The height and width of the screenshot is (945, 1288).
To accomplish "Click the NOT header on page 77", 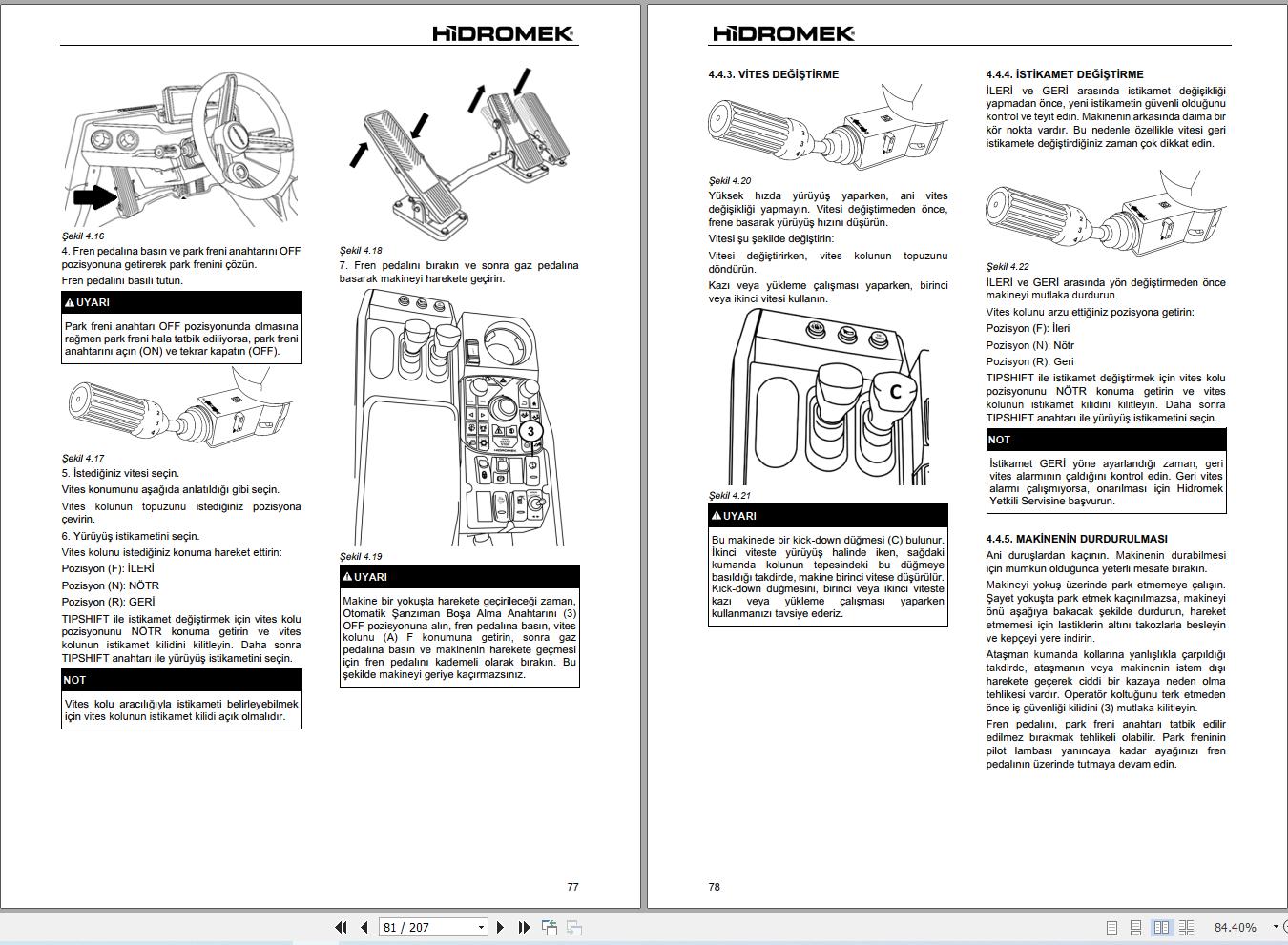I will pos(181,680).
